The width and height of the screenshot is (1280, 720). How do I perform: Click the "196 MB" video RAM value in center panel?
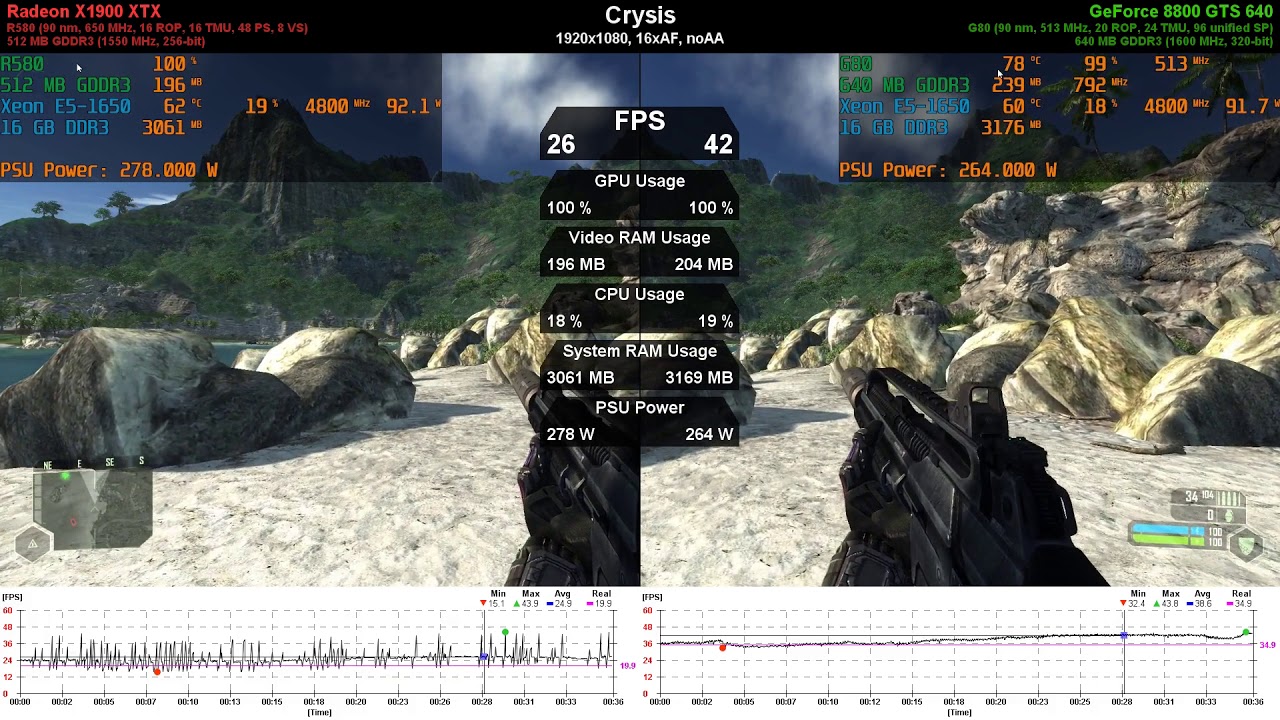576,264
